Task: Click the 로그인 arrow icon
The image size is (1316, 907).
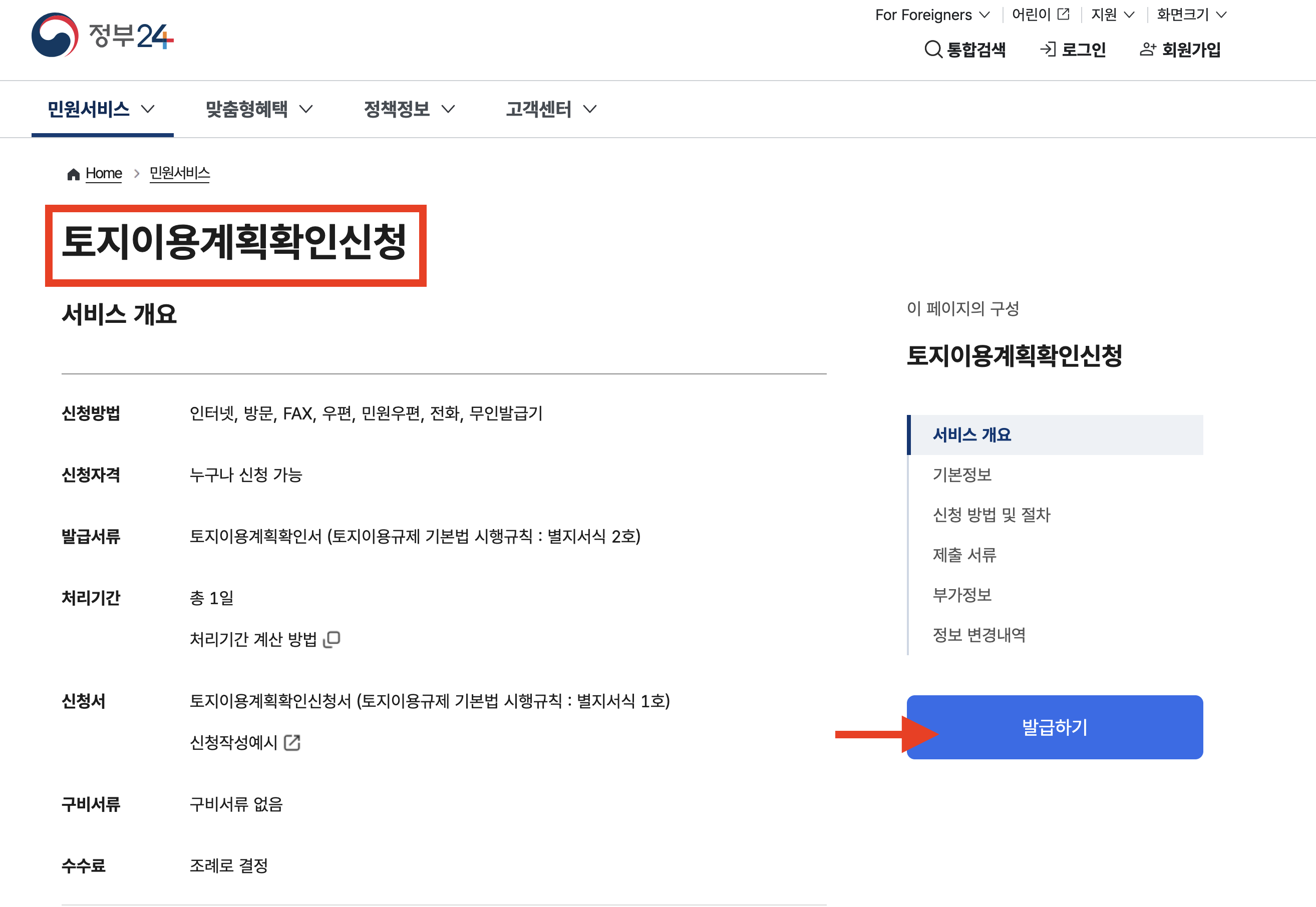Action: pos(1048,50)
